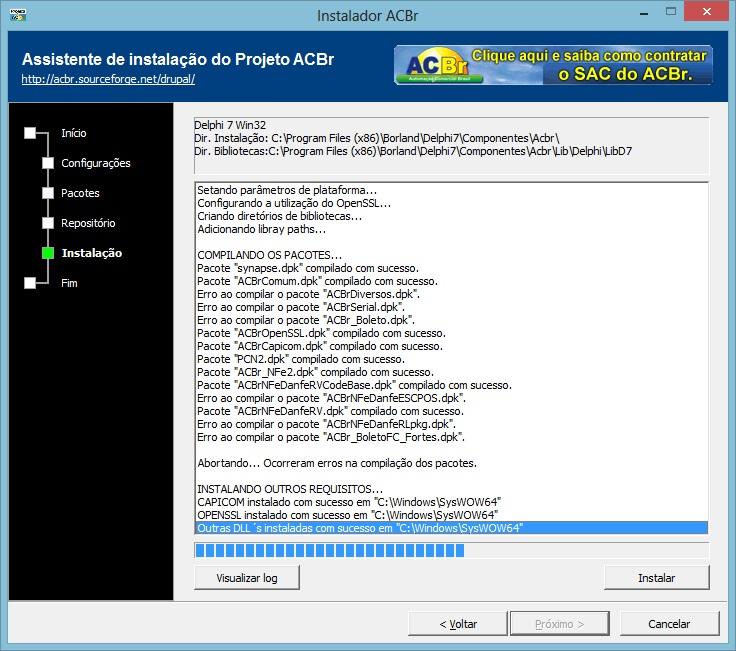
Task: Click the Início step label
Action: pos(74,133)
